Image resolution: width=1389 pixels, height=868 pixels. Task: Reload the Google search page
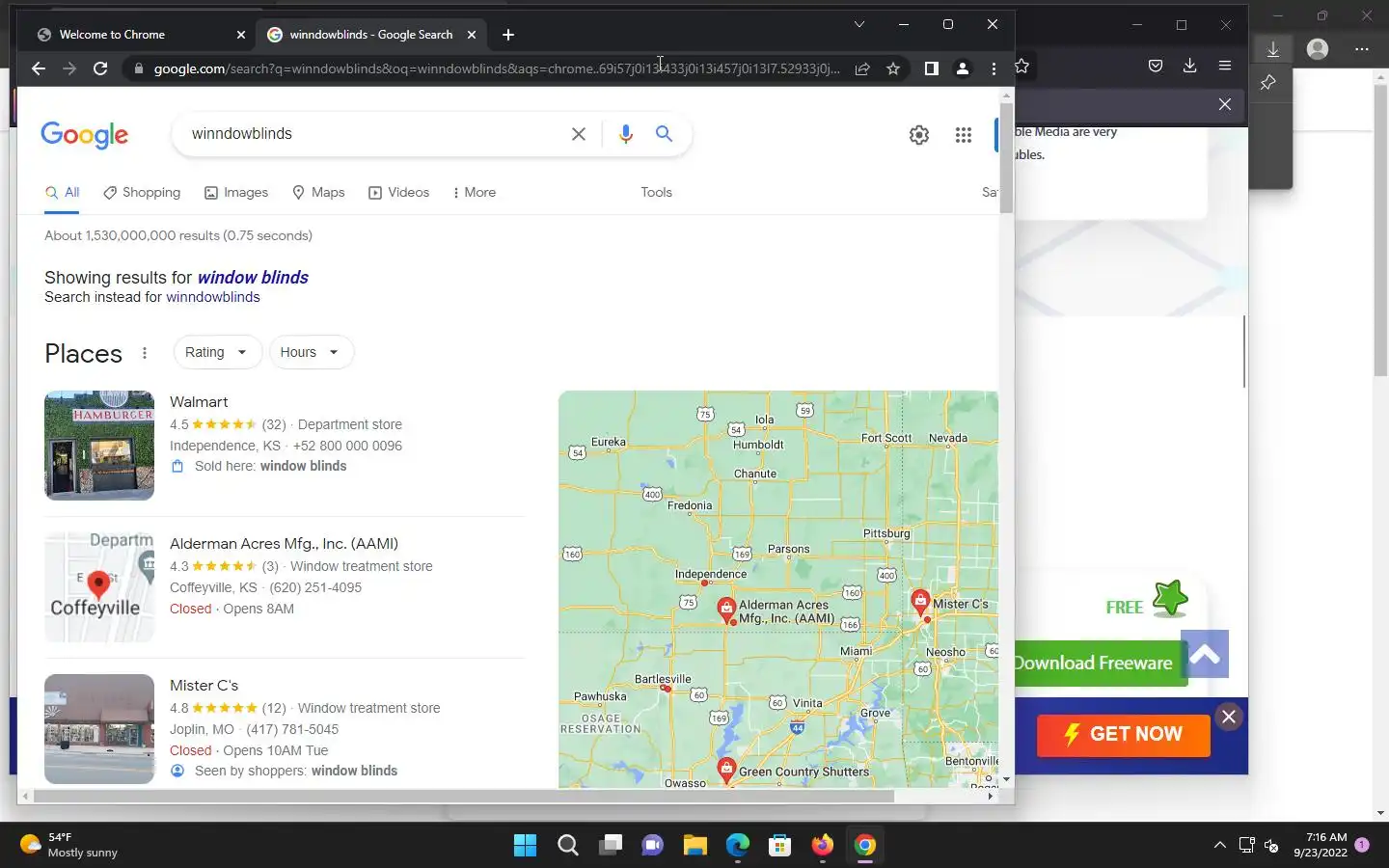click(x=100, y=68)
